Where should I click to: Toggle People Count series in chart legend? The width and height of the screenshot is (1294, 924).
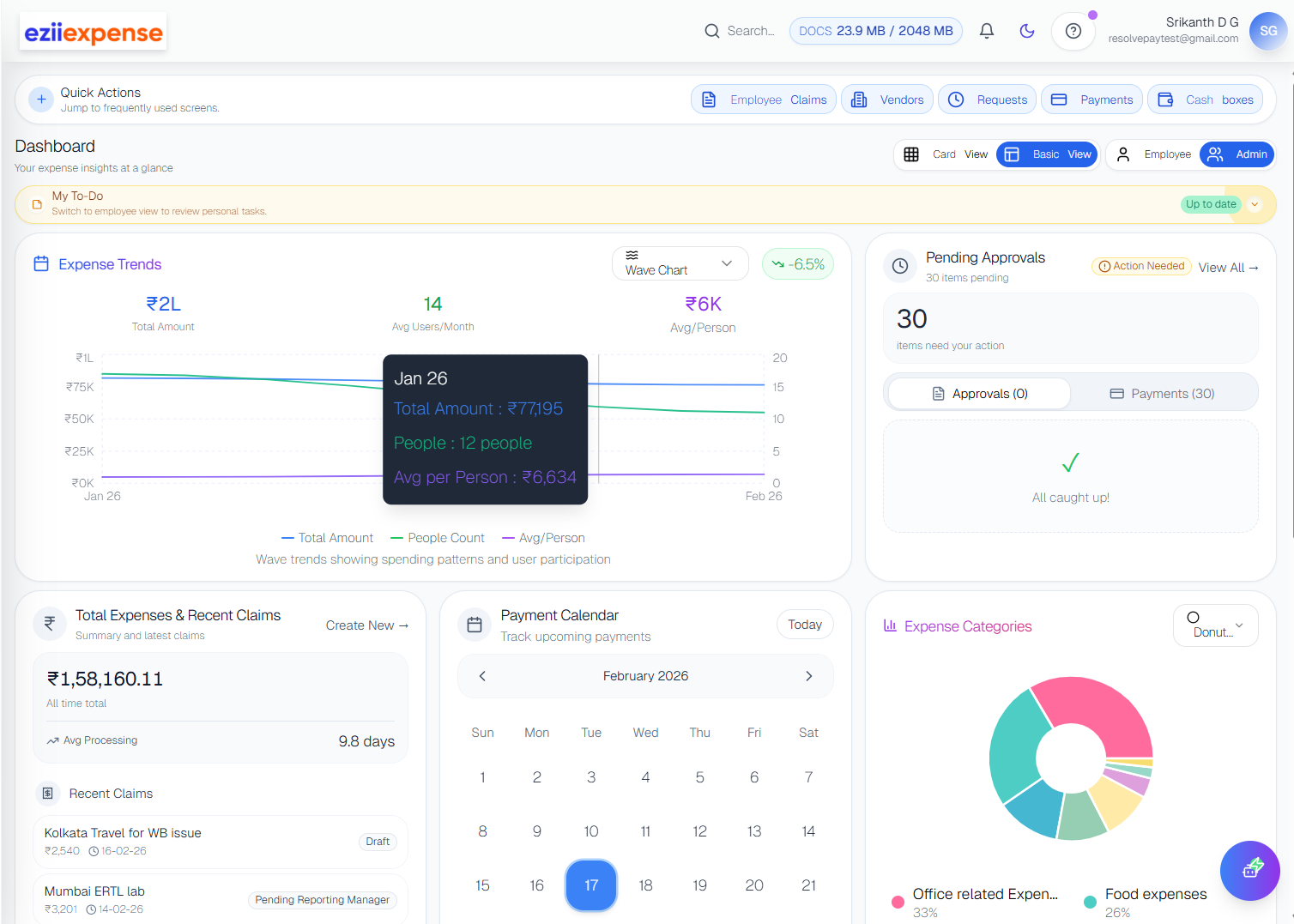click(438, 538)
